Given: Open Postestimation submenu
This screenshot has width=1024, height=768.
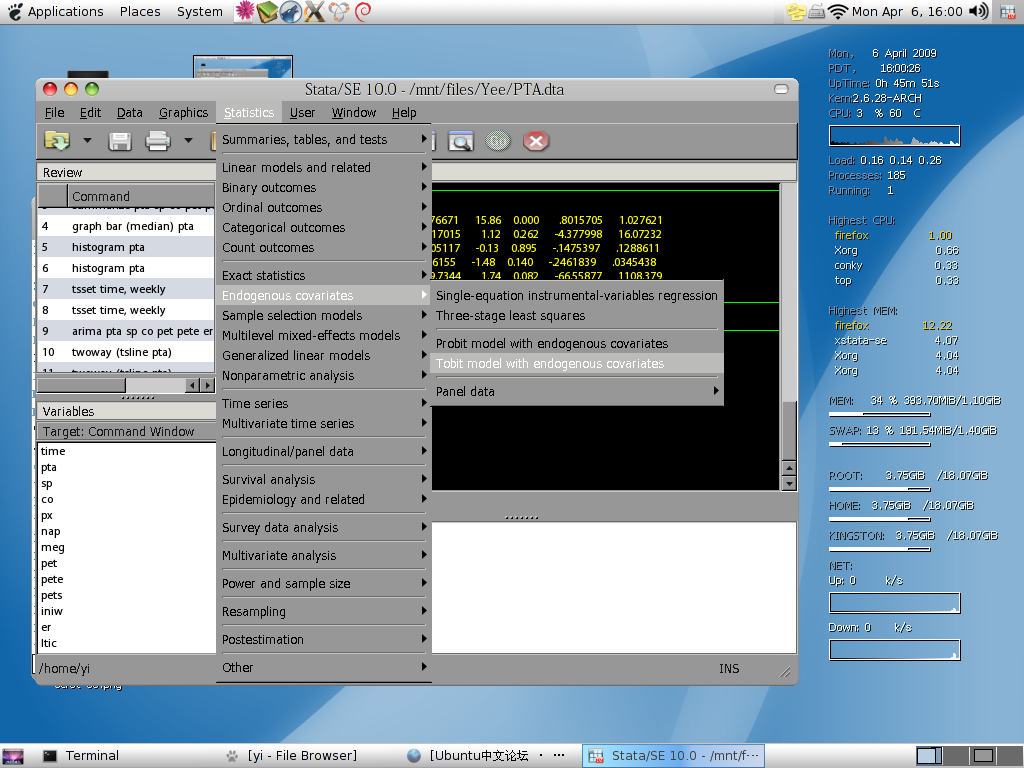Looking at the screenshot, I should pos(324,639).
